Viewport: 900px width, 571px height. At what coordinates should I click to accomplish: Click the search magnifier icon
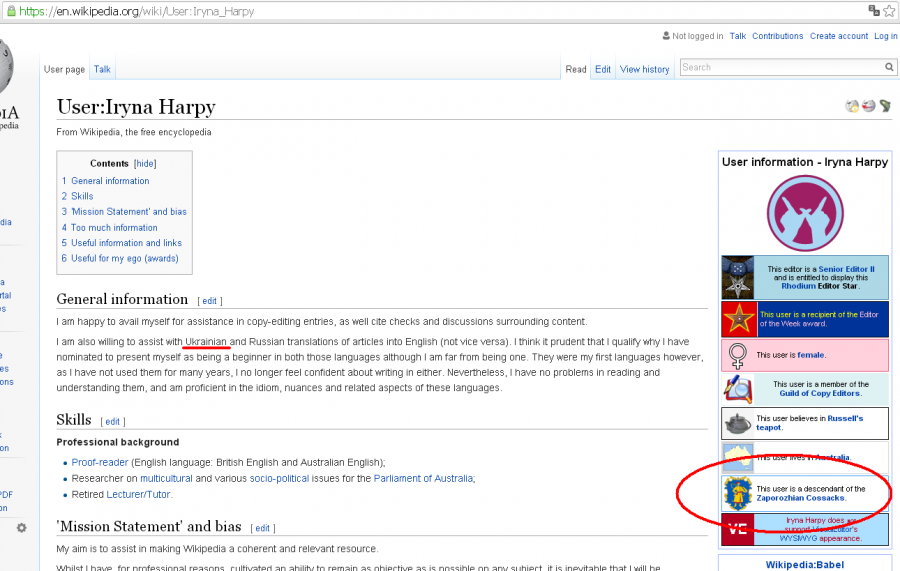click(x=889, y=67)
